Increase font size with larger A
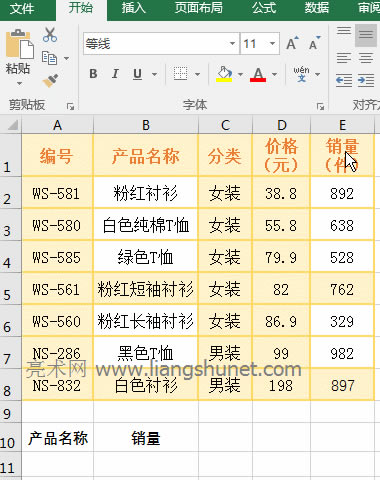This screenshot has width=380, height=480. click(292, 43)
